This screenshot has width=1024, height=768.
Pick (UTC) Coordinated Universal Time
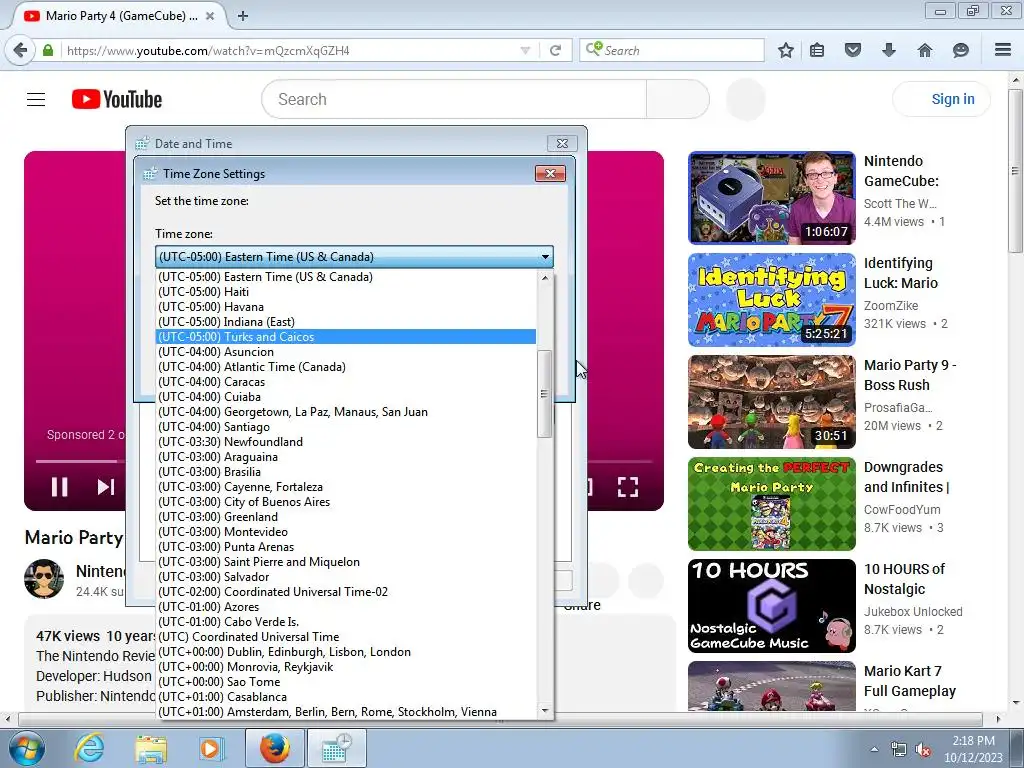tap(345, 637)
